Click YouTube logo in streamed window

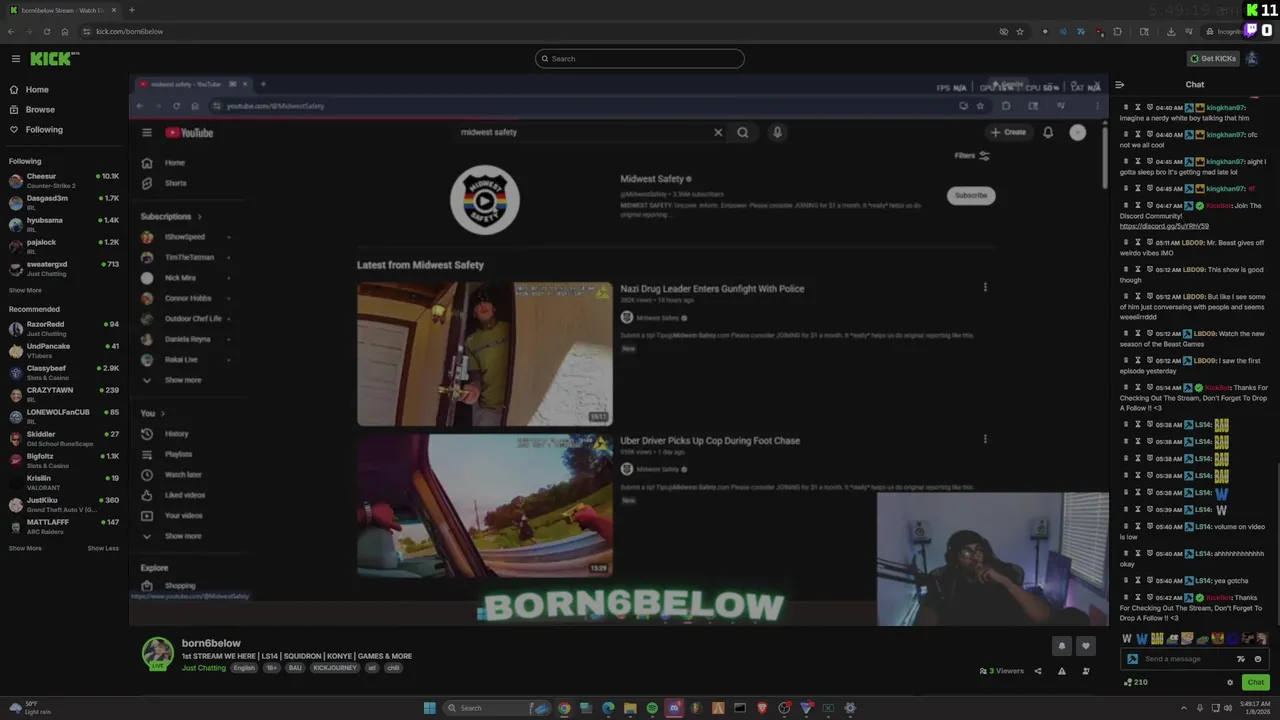(x=189, y=133)
